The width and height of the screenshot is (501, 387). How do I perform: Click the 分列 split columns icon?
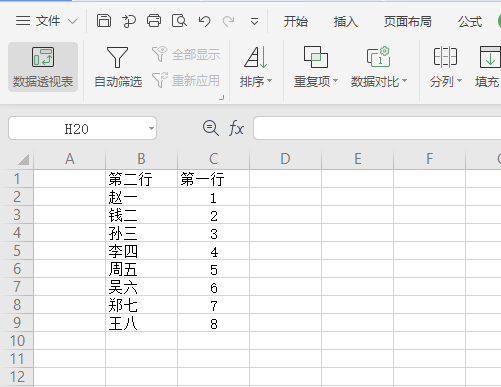click(x=445, y=57)
